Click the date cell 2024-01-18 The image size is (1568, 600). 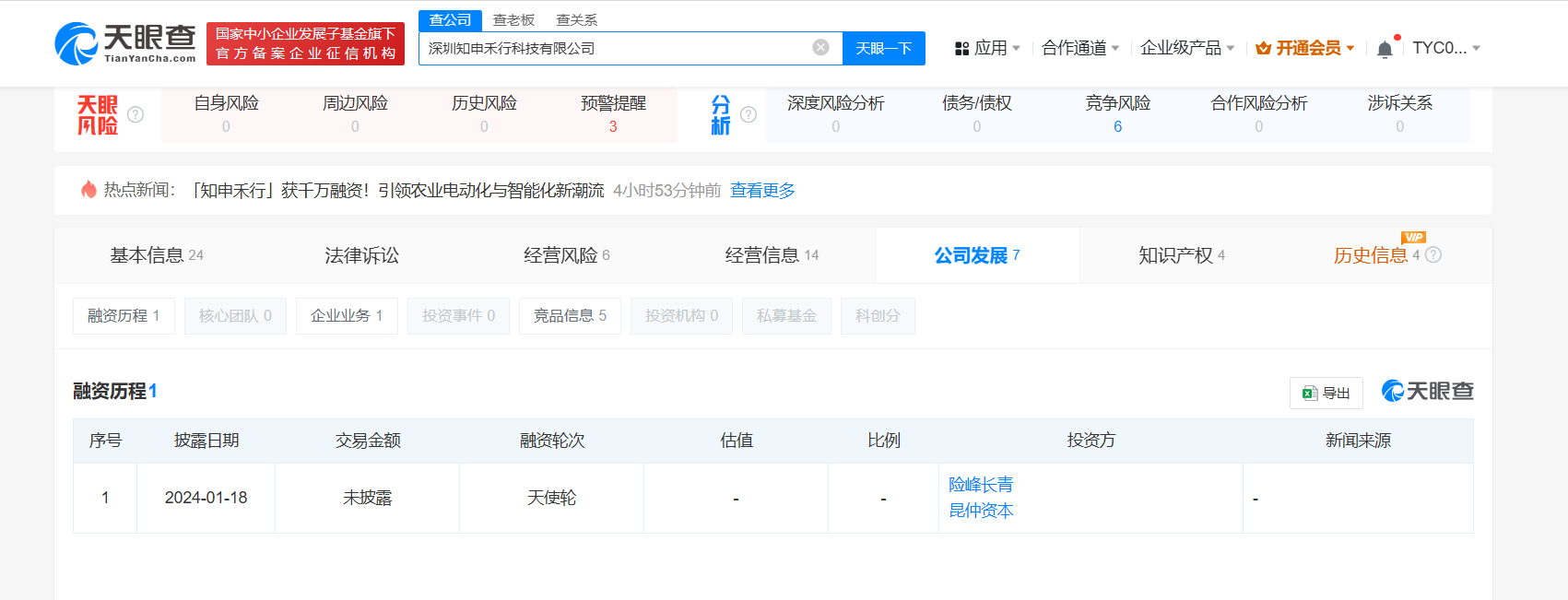click(x=206, y=498)
